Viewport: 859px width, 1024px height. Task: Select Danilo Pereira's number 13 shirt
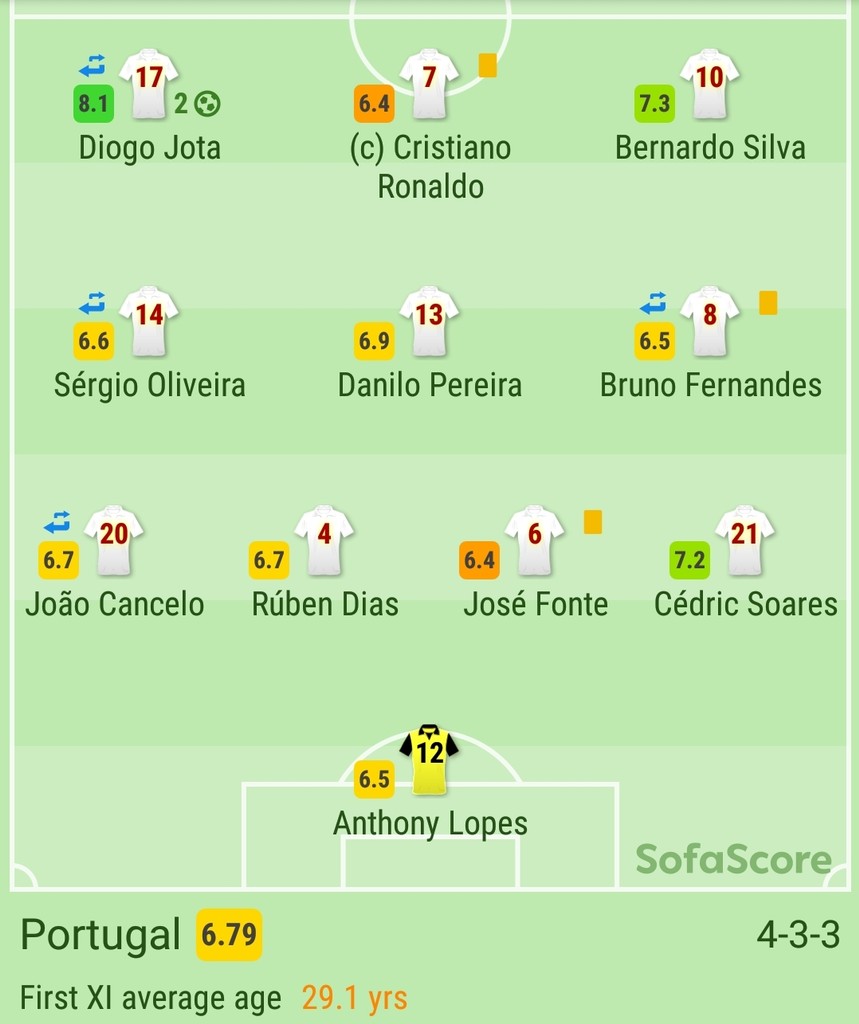pyautogui.click(x=429, y=321)
